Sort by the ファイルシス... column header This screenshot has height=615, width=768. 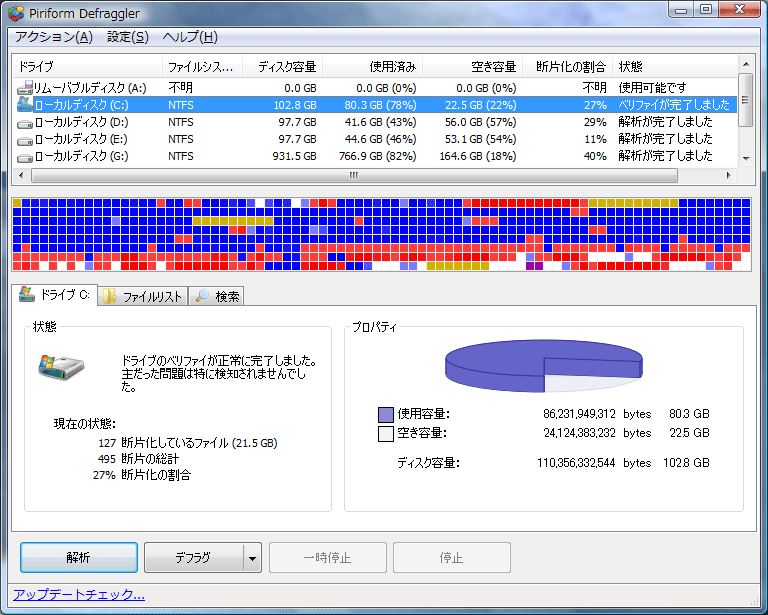pos(202,66)
